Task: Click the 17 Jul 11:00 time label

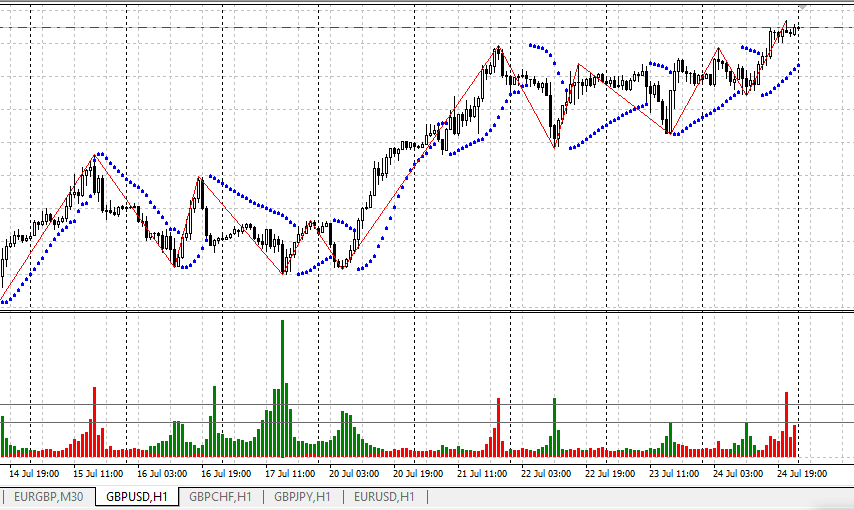Action: [x=290, y=474]
